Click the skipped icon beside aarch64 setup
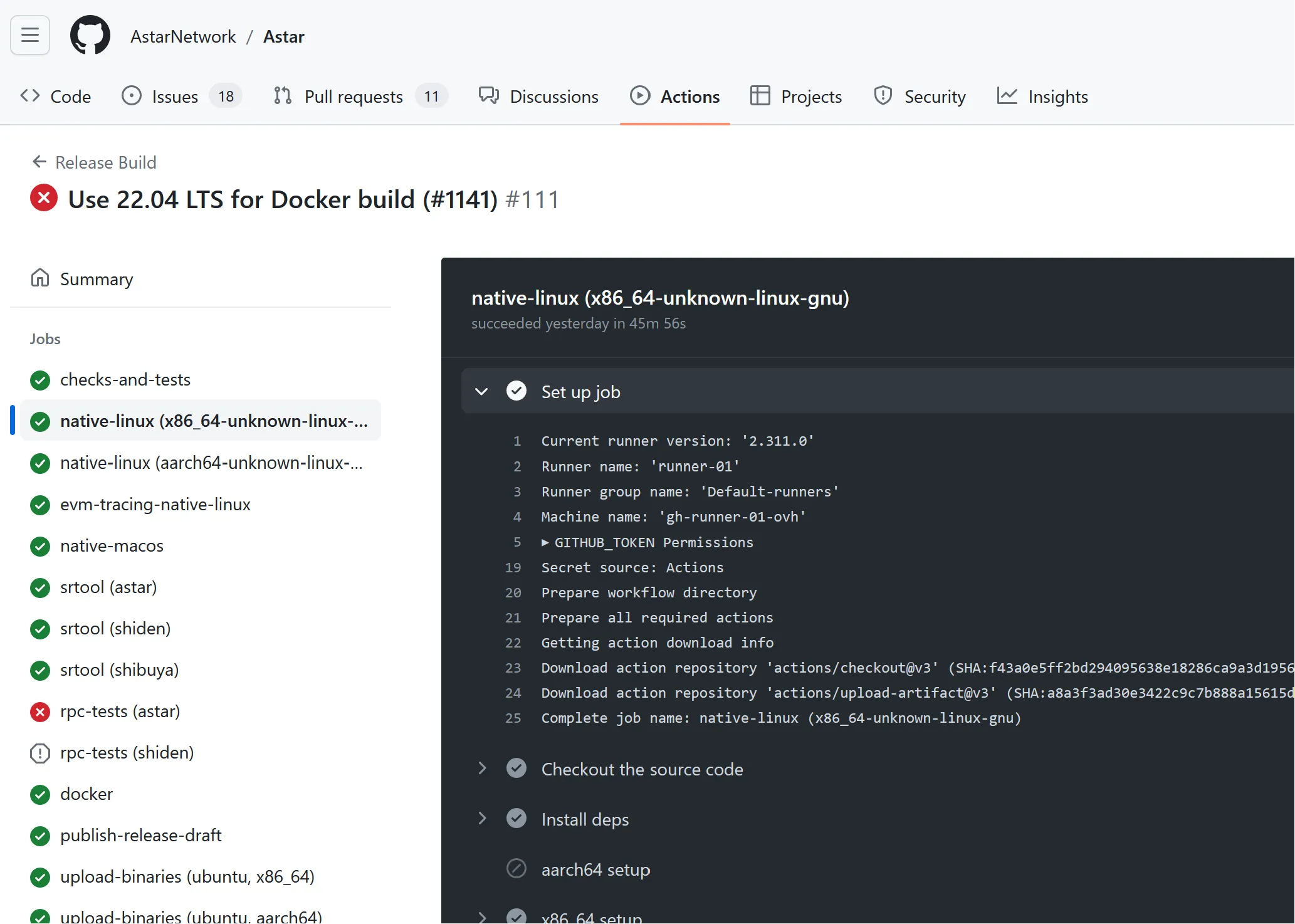Screen dimensions: 1295x924 [x=516, y=869]
